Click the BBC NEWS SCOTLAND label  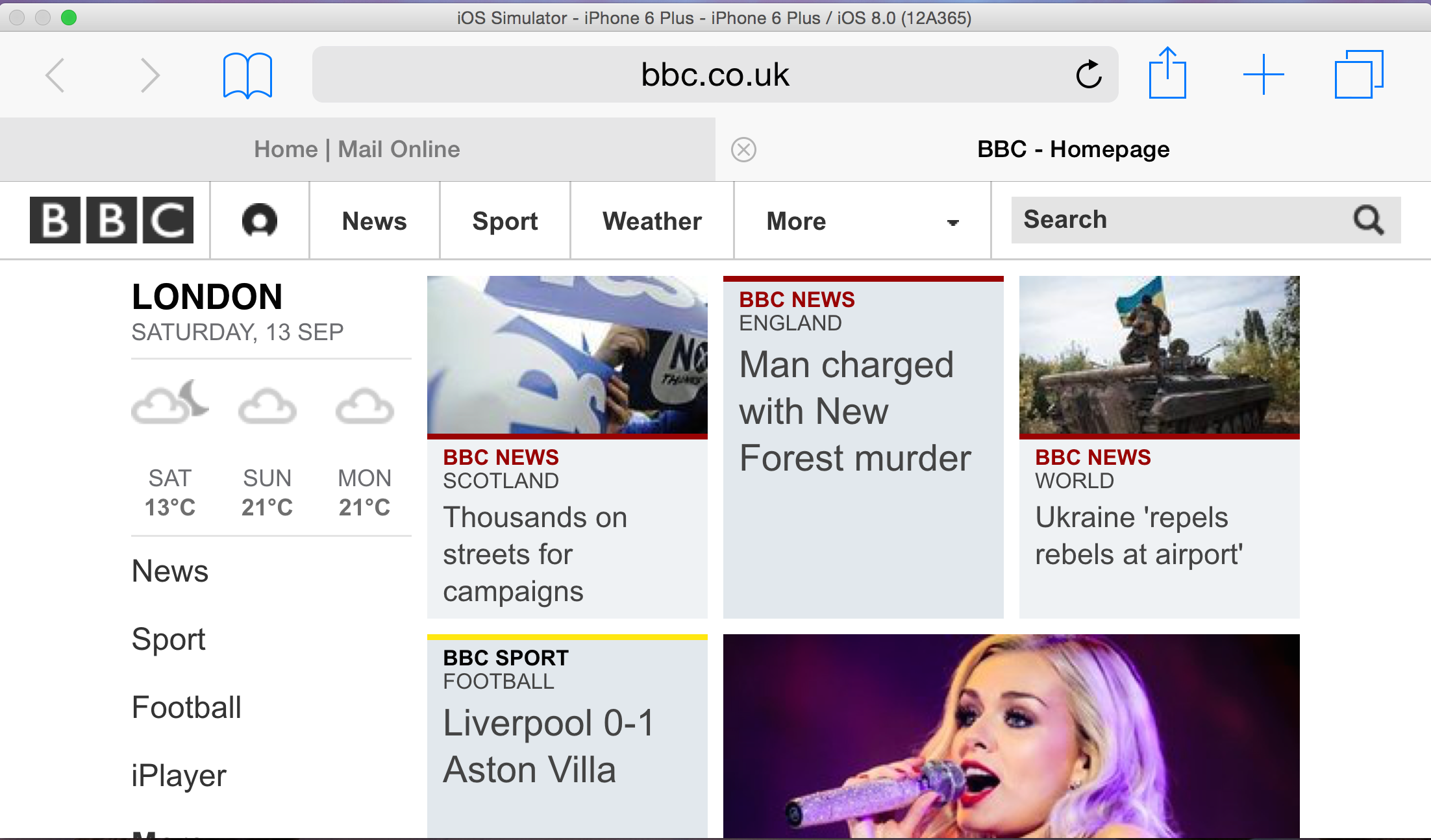pos(501,469)
